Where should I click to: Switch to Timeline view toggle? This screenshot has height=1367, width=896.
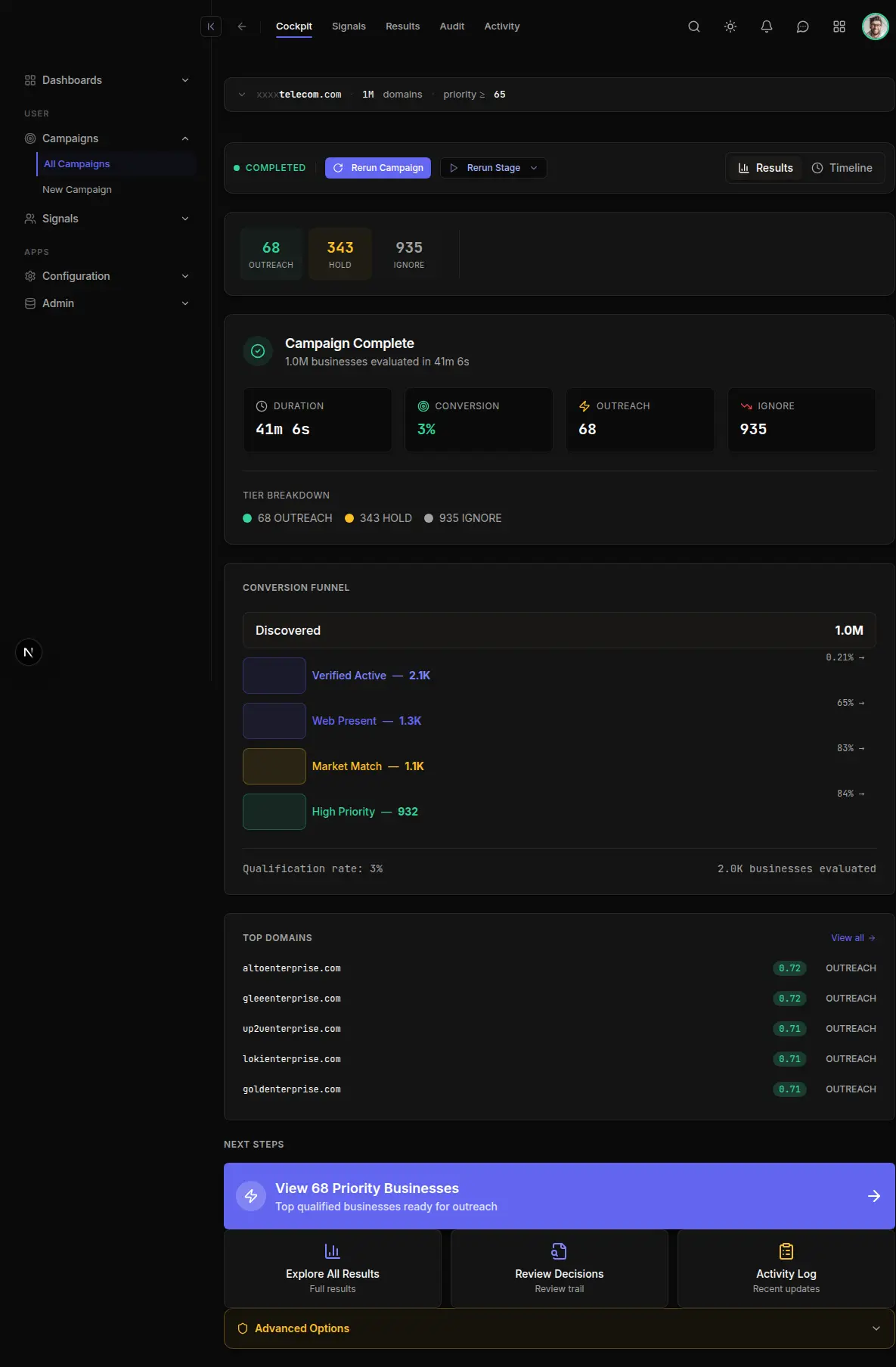(x=842, y=168)
